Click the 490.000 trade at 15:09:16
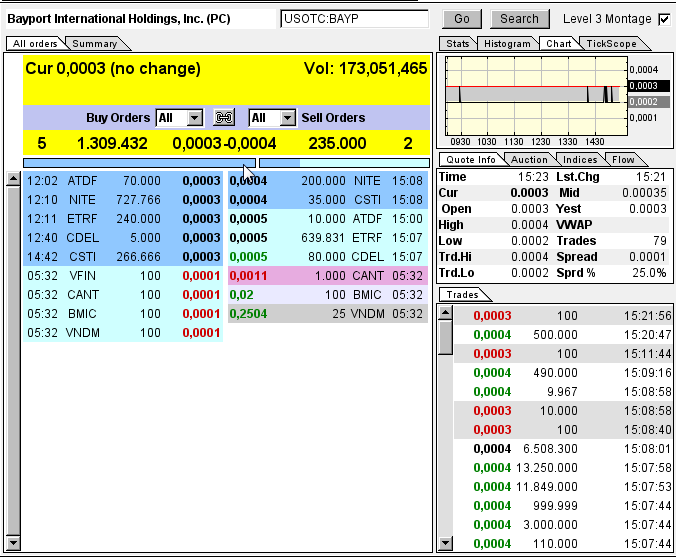The width and height of the screenshot is (676, 558). [563, 373]
